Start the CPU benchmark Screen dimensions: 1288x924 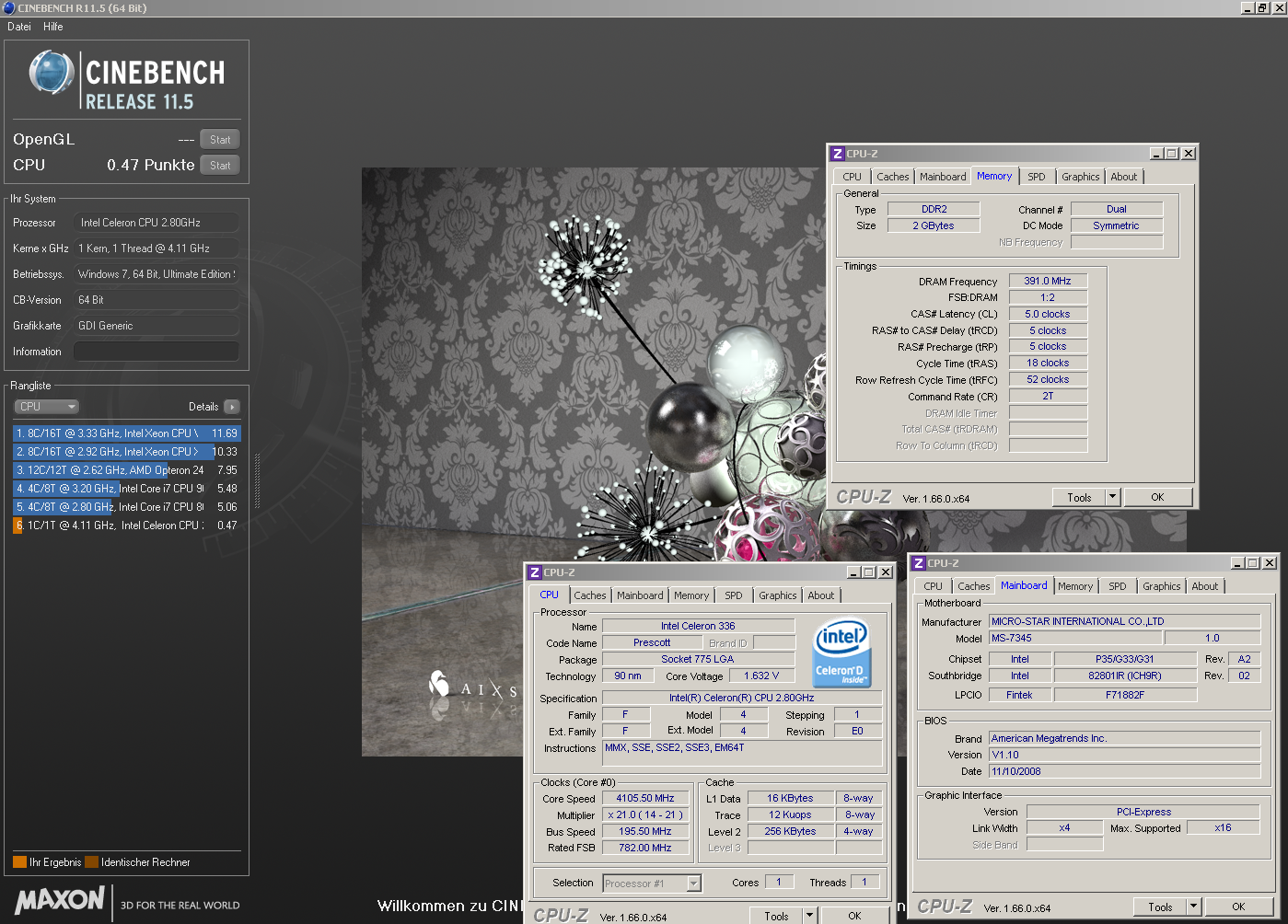(x=220, y=166)
